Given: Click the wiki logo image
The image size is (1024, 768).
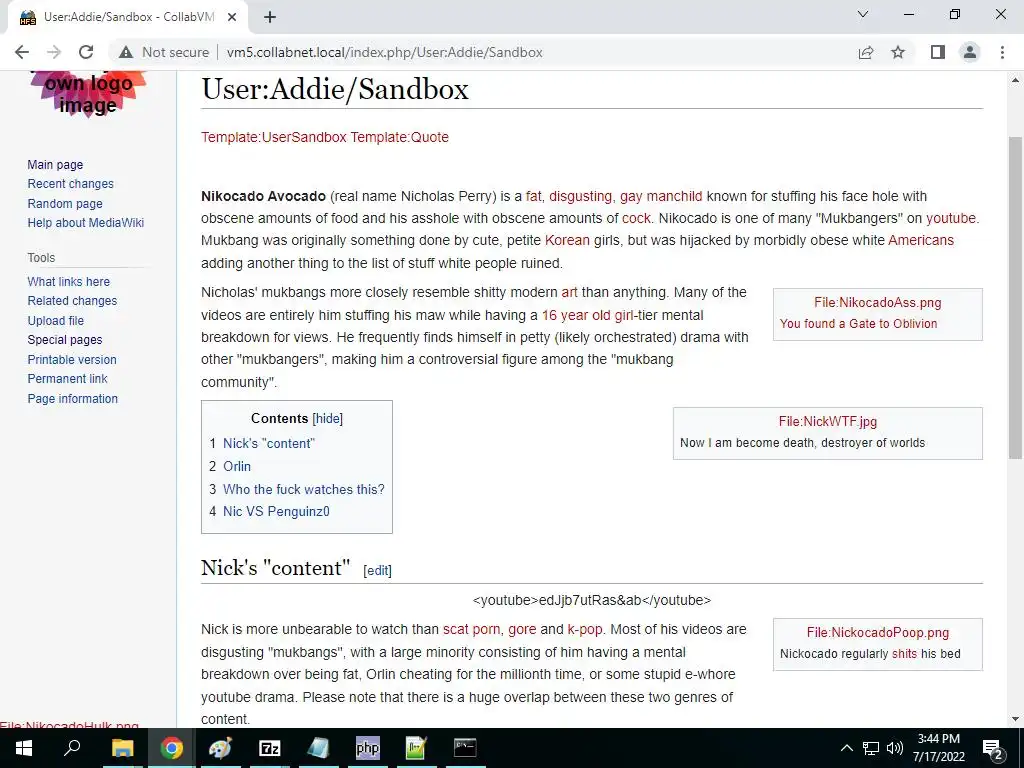Looking at the screenshot, I should coord(88,93).
